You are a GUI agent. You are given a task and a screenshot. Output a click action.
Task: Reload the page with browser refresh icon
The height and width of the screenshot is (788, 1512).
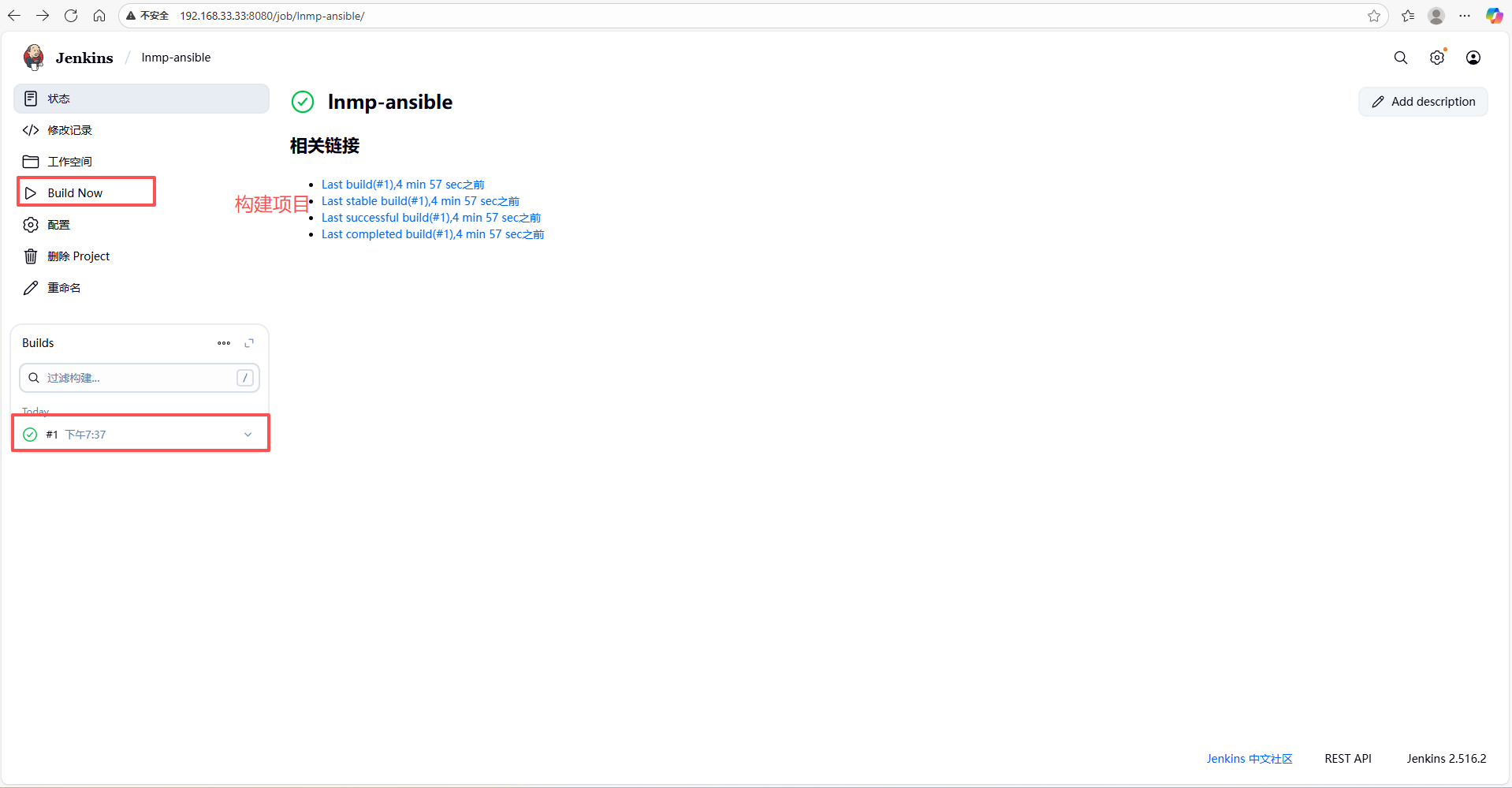pyautogui.click(x=71, y=16)
